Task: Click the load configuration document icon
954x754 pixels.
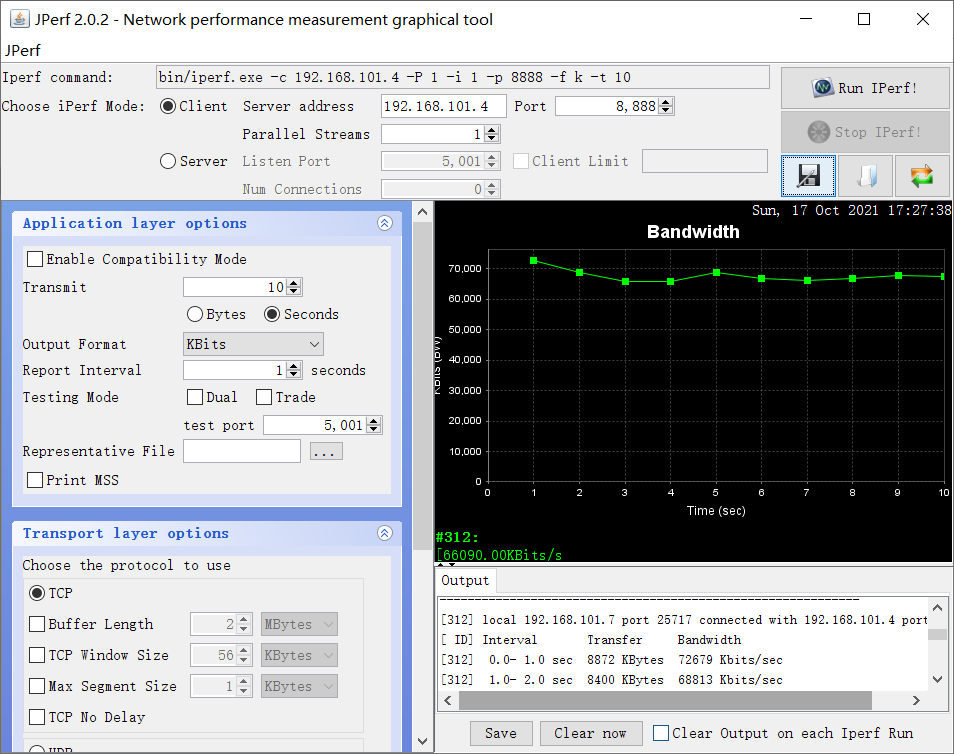Action: pyautogui.click(x=865, y=176)
